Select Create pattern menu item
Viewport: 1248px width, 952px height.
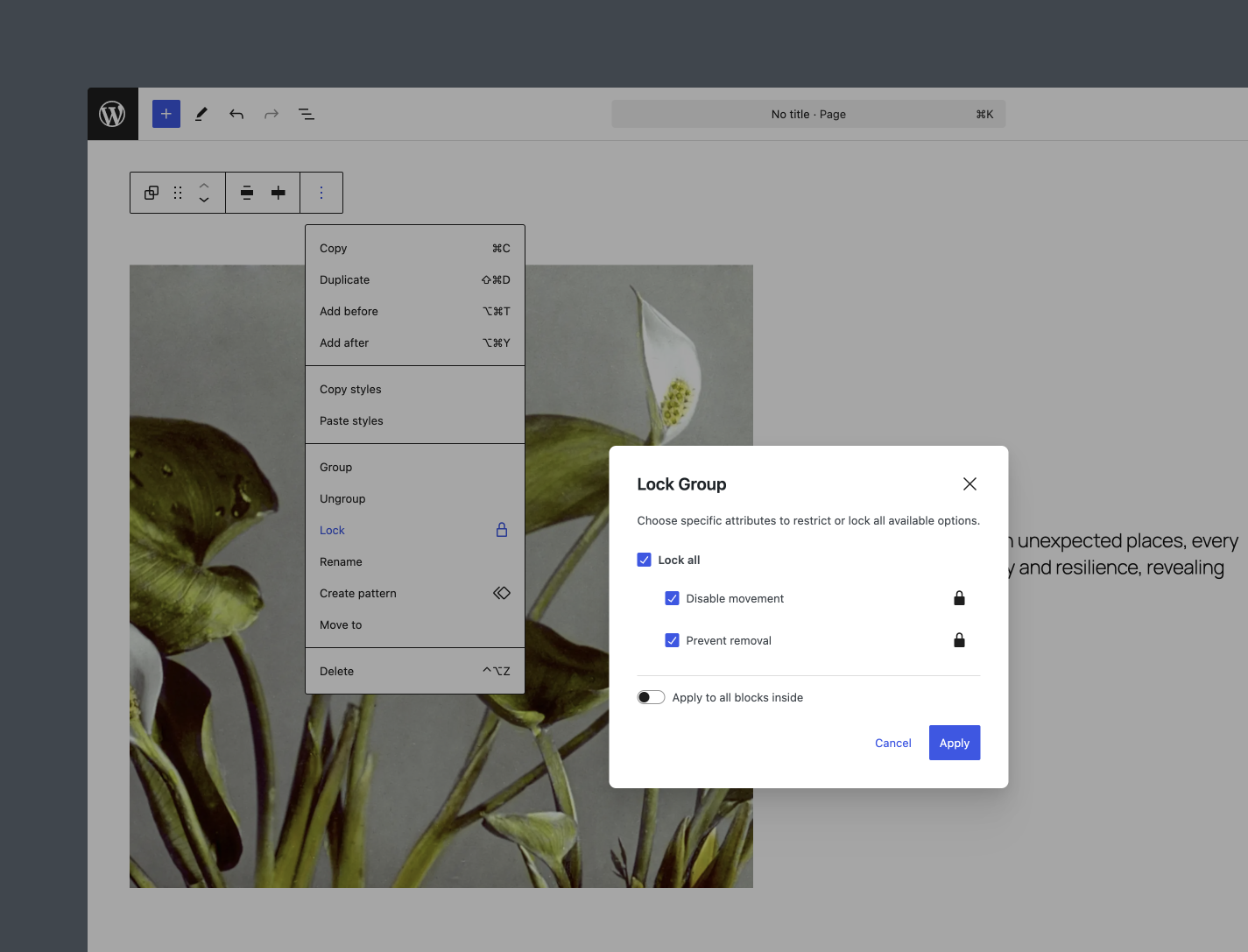point(415,594)
